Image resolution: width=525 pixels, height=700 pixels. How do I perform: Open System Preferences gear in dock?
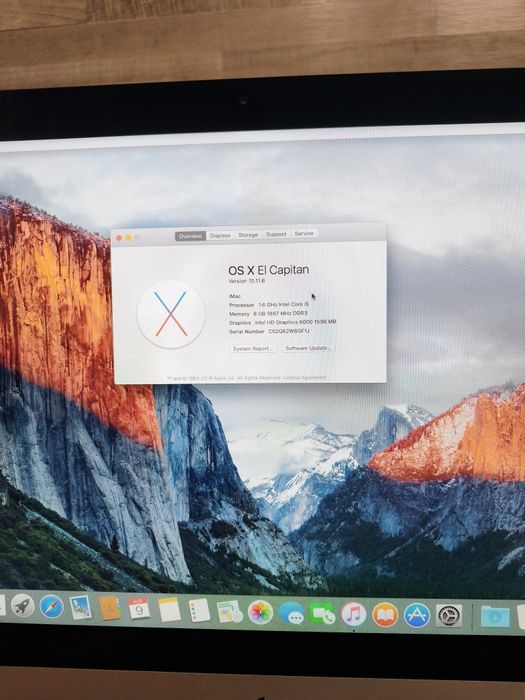pos(449,616)
